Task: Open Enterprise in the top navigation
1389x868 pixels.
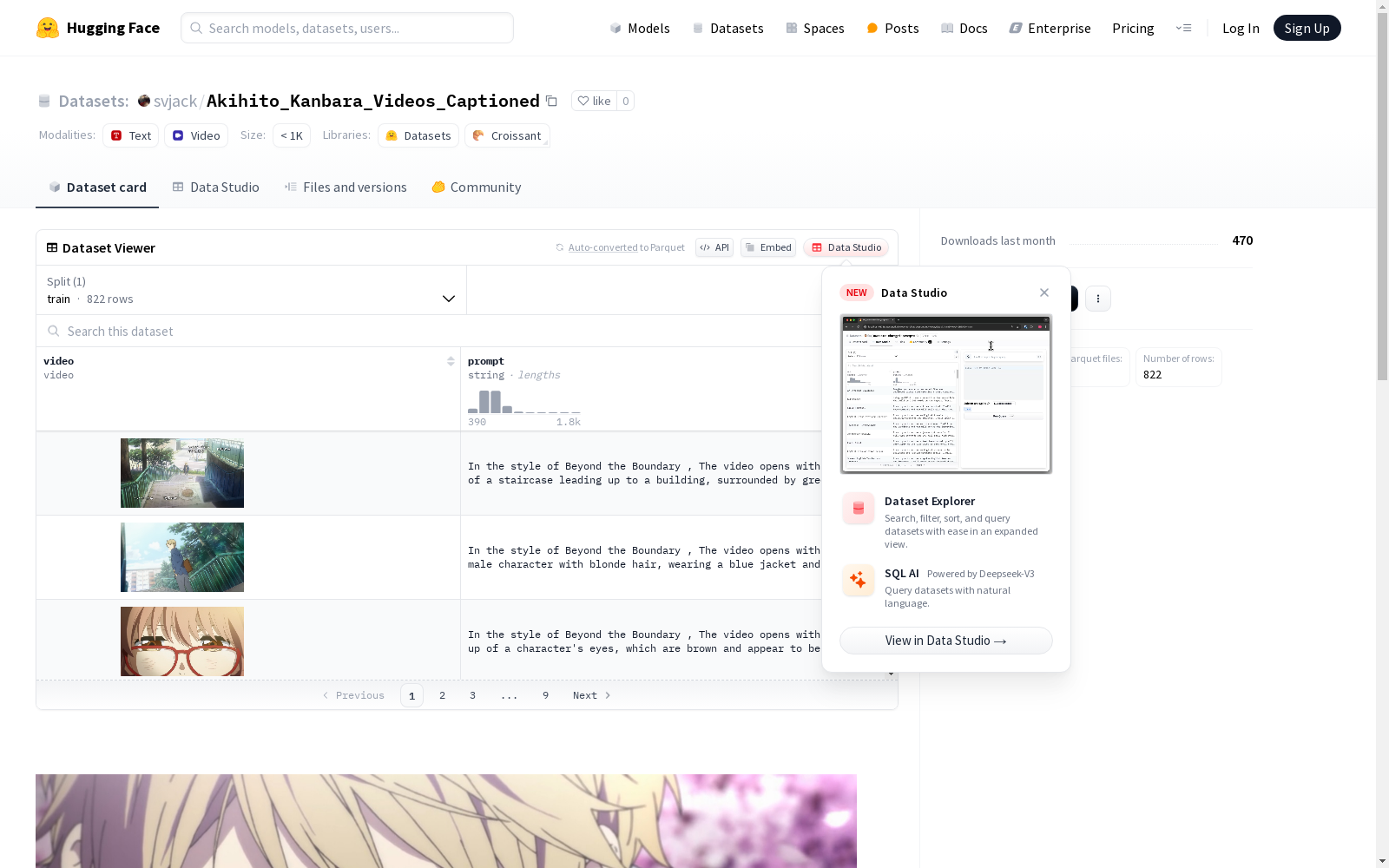Action: pos(1050,28)
